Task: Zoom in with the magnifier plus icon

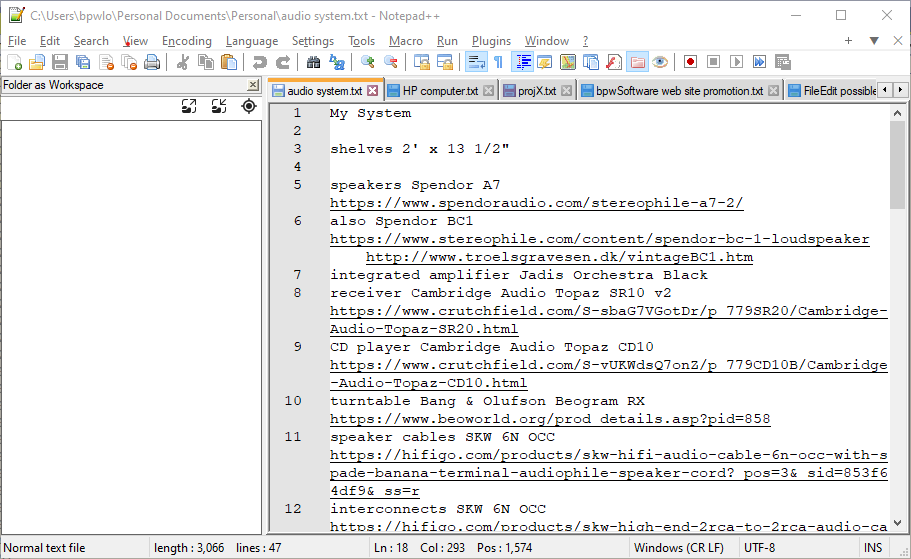Action: point(367,62)
